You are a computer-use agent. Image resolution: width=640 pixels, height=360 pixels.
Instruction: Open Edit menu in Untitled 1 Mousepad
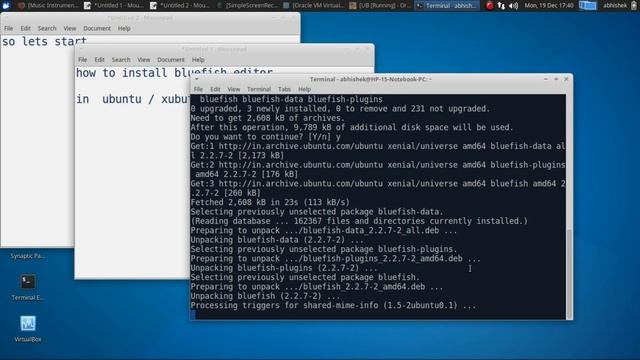point(99,60)
